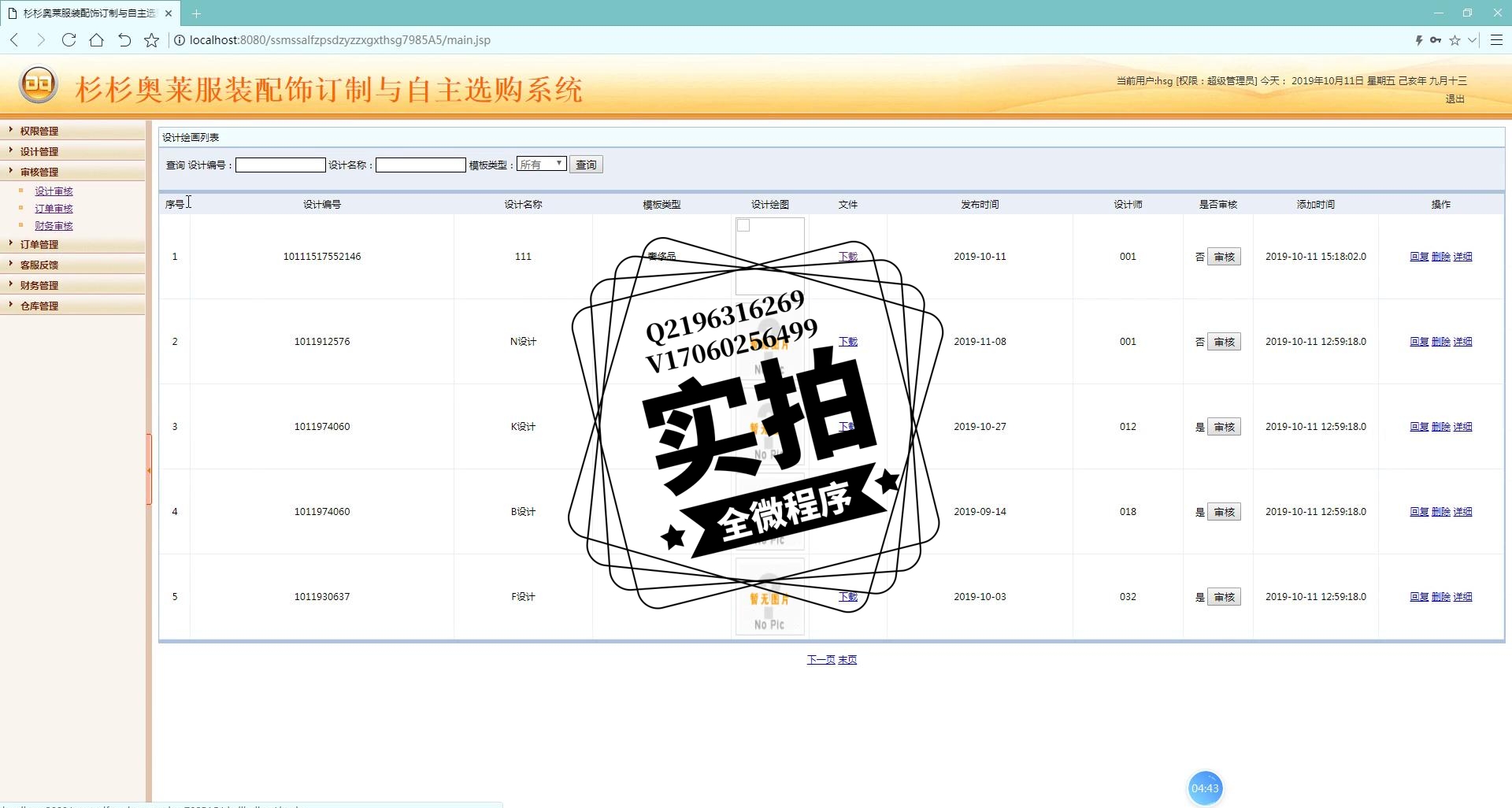The image size is (1512, 808).
Task: Open new tab with plus icon
Action: click(x=196, y=13)
